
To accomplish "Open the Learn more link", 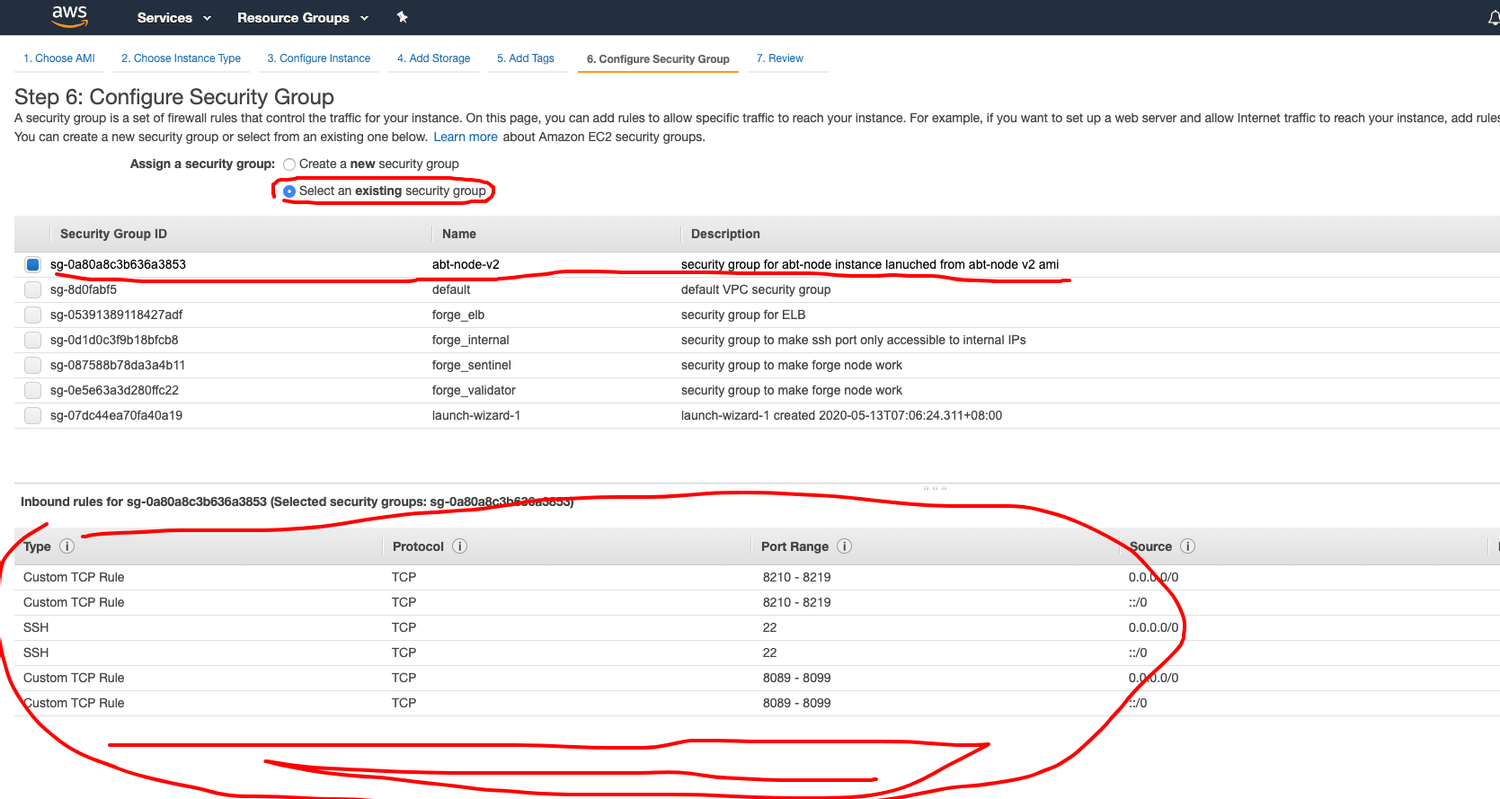I will click(465, 137).
